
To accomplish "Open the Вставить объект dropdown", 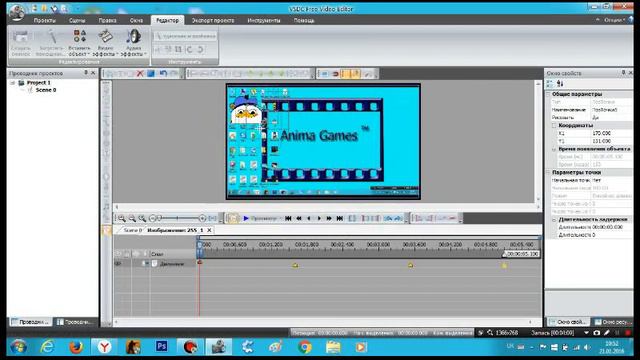I will 79,42.
